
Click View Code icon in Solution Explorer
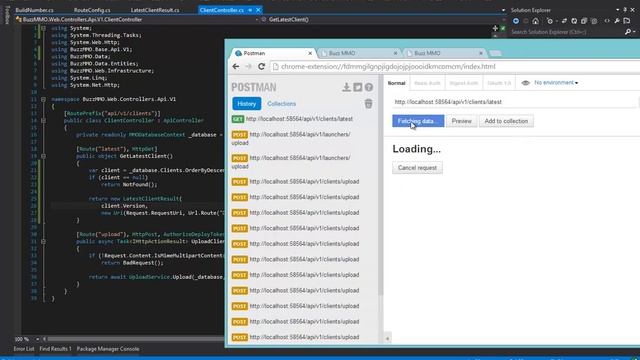point(607,21)
